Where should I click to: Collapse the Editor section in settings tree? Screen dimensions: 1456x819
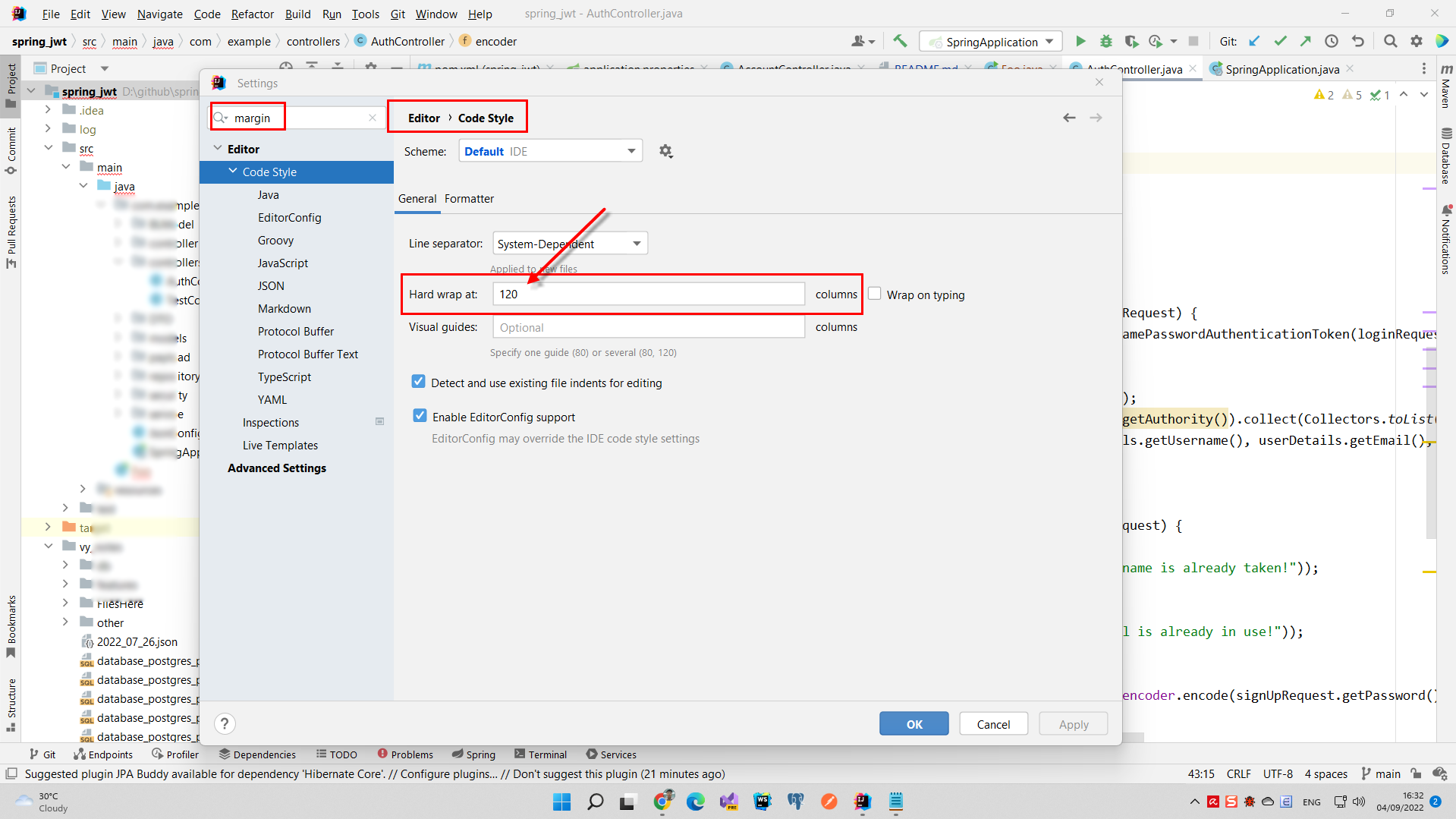[x=218, y=148]
